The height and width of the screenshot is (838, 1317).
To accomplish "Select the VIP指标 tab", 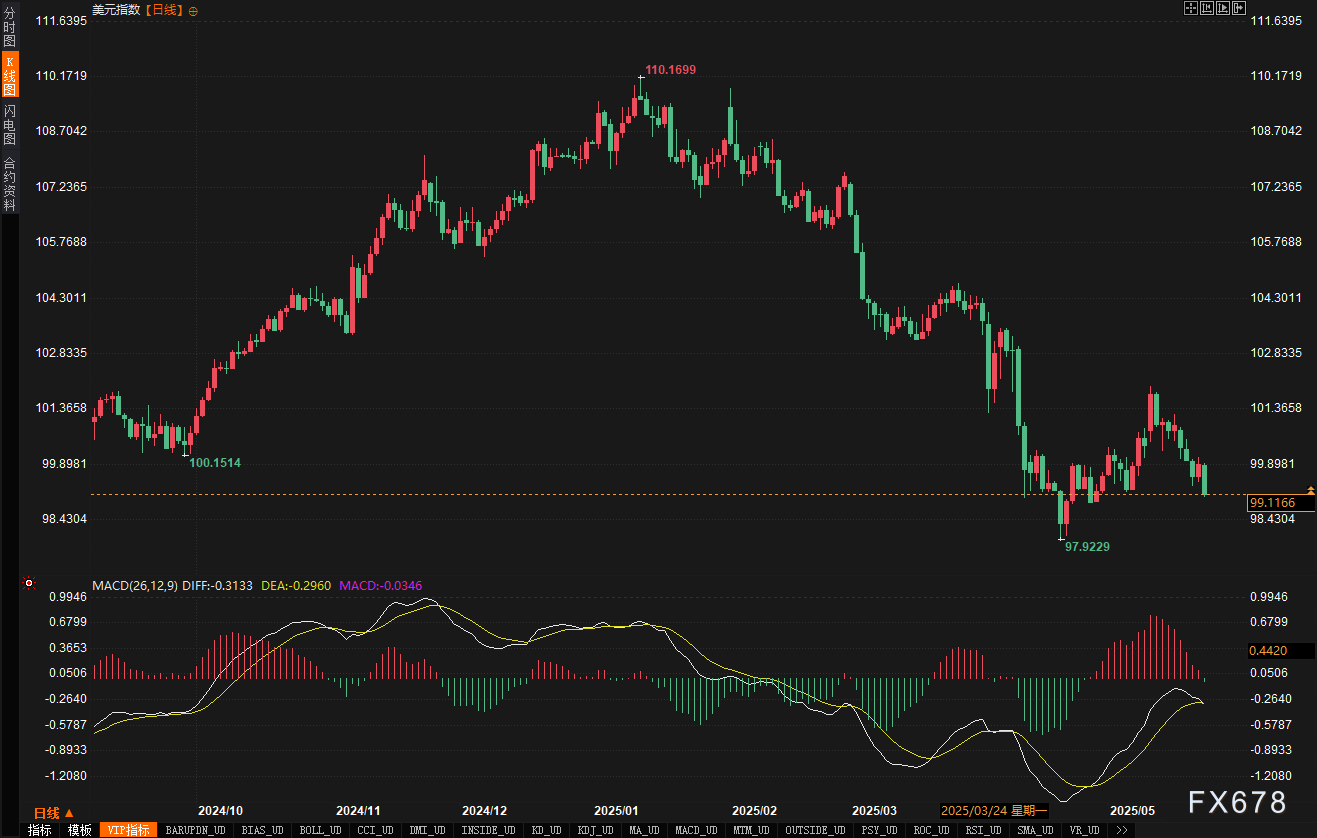I will (128, 830).
